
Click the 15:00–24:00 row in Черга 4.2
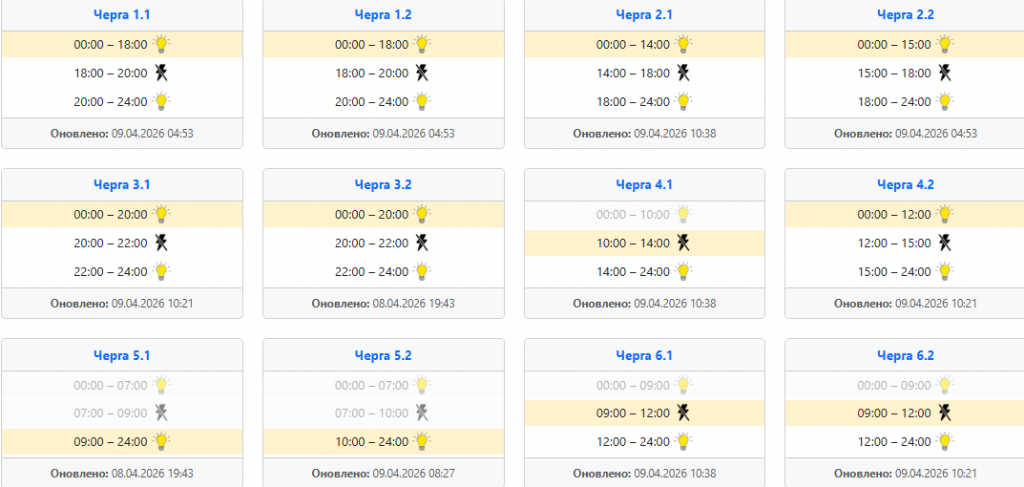click(905, 271)
